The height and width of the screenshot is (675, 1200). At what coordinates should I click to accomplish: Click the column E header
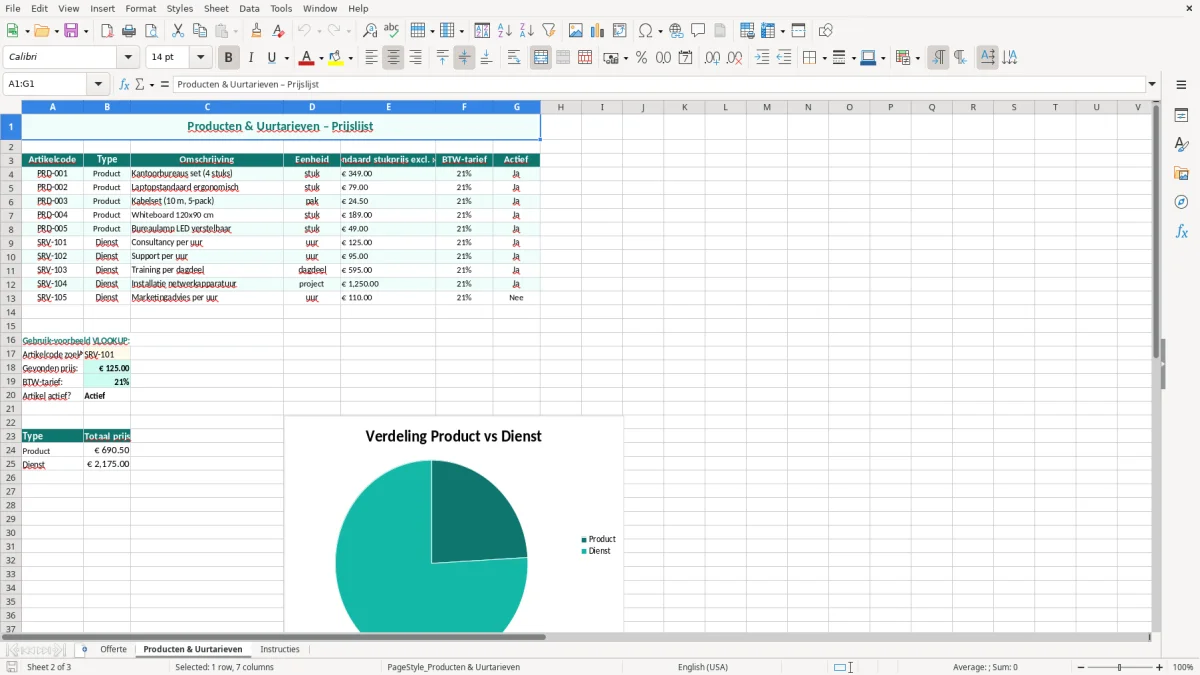tap(388, 107)
